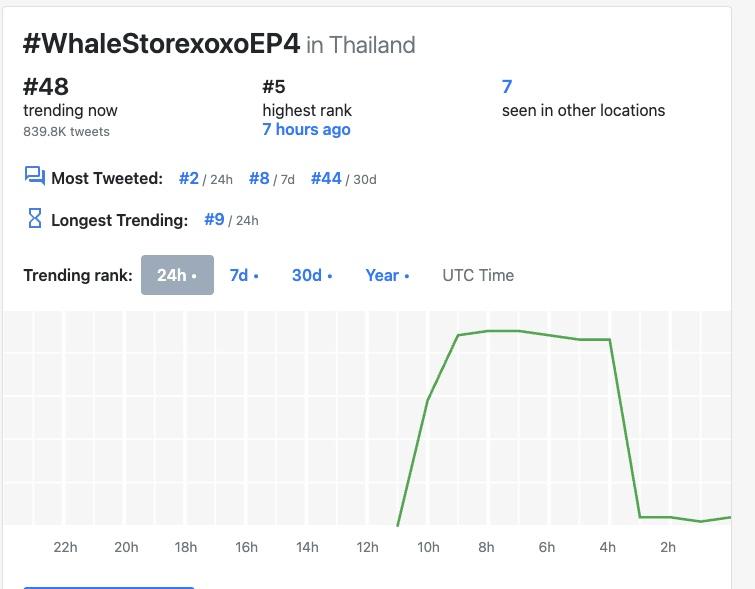Toggle the UTC Time option
Screen dimensions: 755x589
tap(477, 275)
